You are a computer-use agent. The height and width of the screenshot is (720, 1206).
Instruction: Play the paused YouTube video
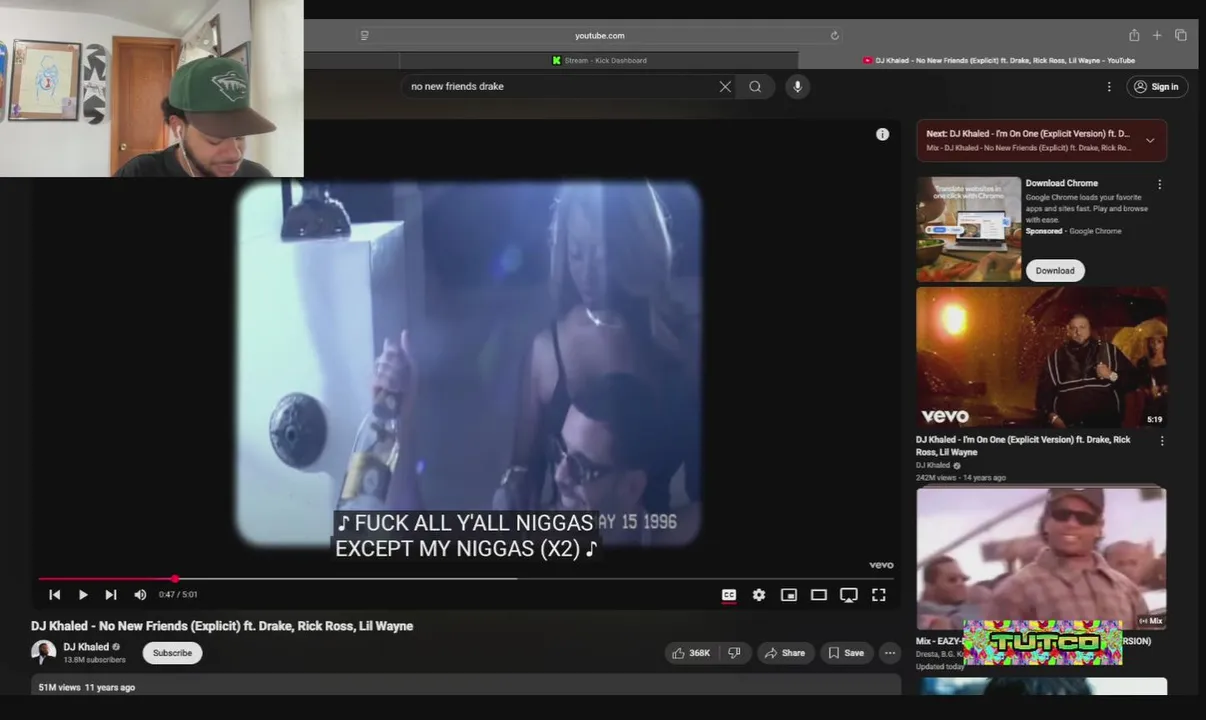pos(83,595)
